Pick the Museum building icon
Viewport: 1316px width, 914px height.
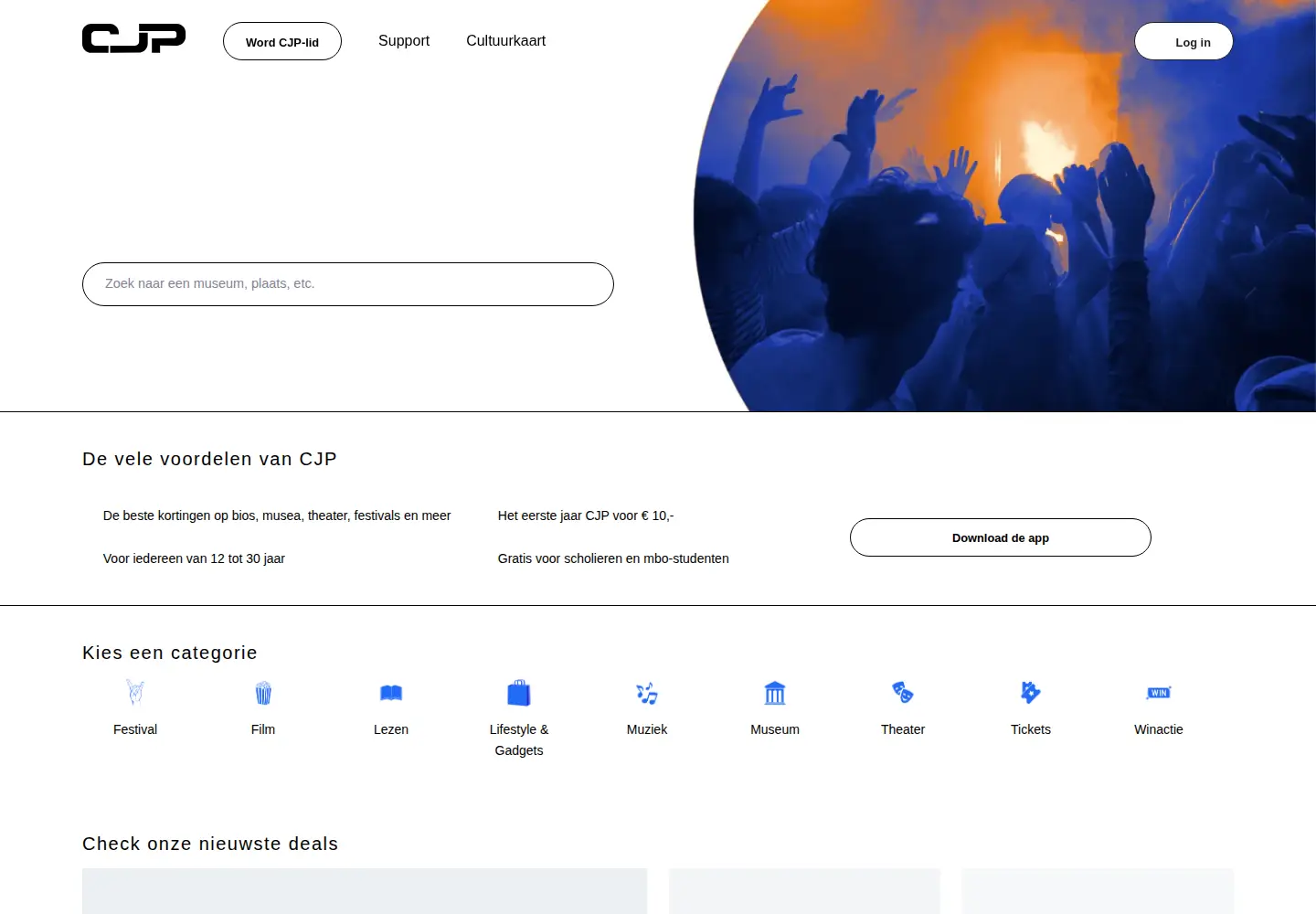[x=775, y=693]
